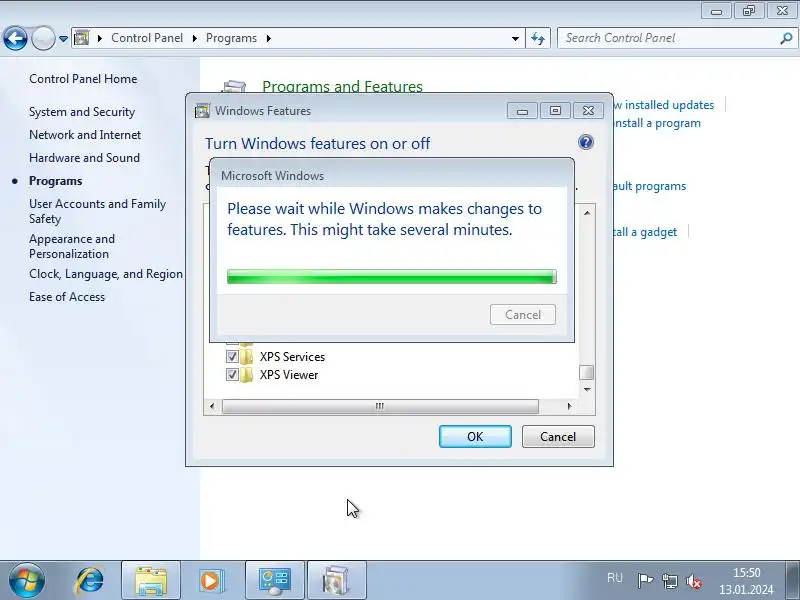Select the XPS Services text row

click(292, 357)
